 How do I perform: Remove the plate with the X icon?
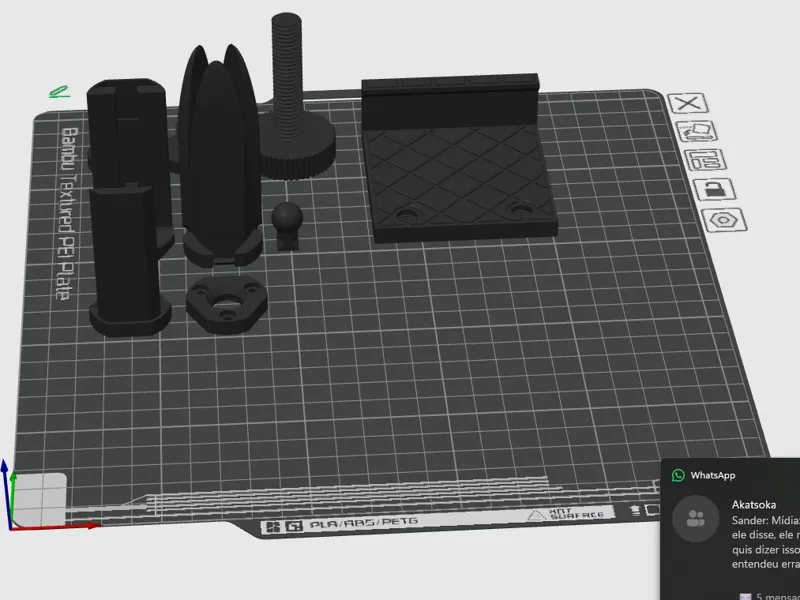coord(688,104)
